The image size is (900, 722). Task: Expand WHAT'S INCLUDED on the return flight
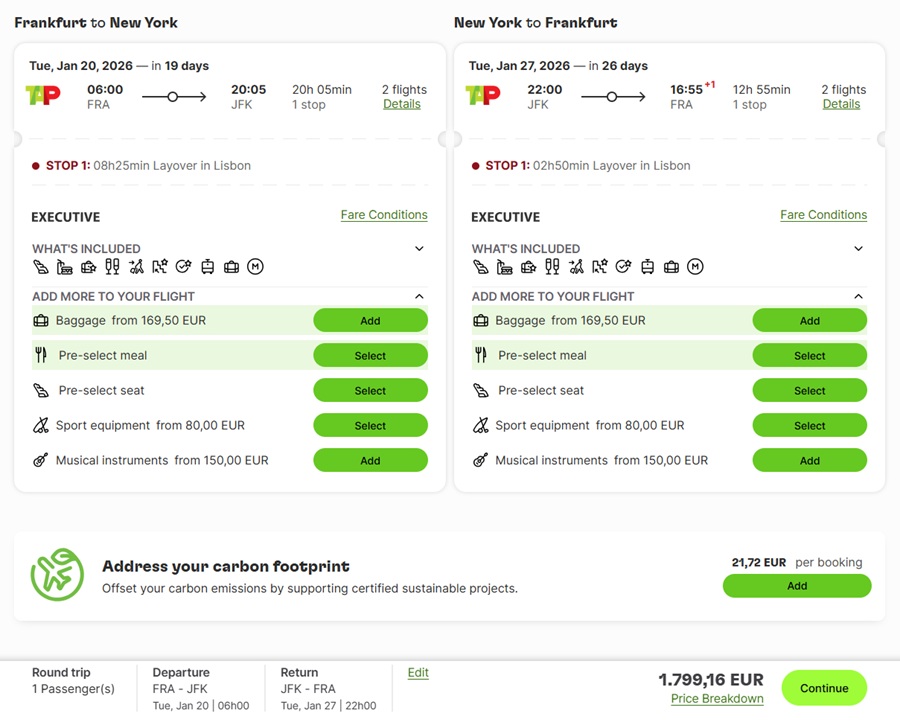[858, 248]
